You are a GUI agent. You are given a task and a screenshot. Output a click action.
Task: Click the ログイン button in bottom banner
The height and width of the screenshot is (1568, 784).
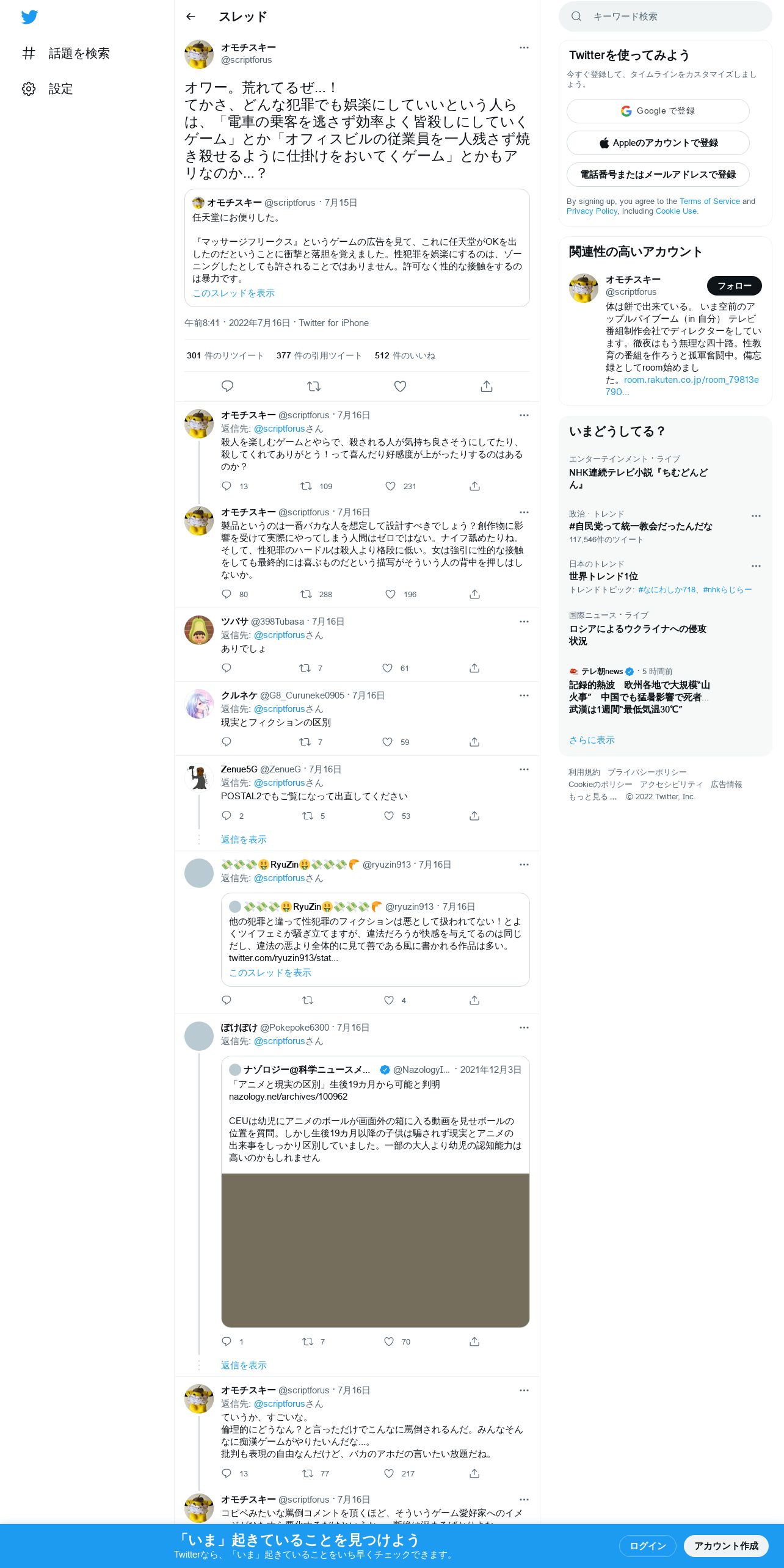[x=647, y=1546]
